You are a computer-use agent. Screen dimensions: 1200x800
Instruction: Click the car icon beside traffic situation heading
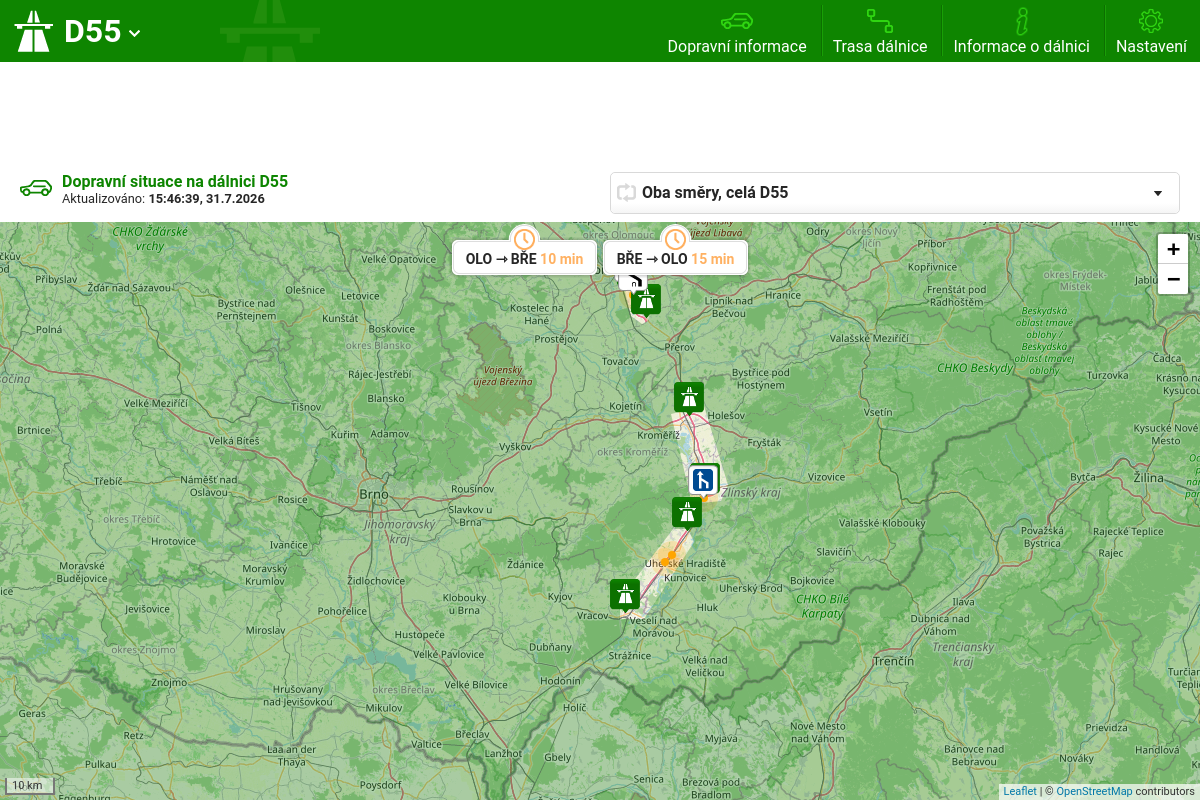pyautogui.click(x=36, y=188)
